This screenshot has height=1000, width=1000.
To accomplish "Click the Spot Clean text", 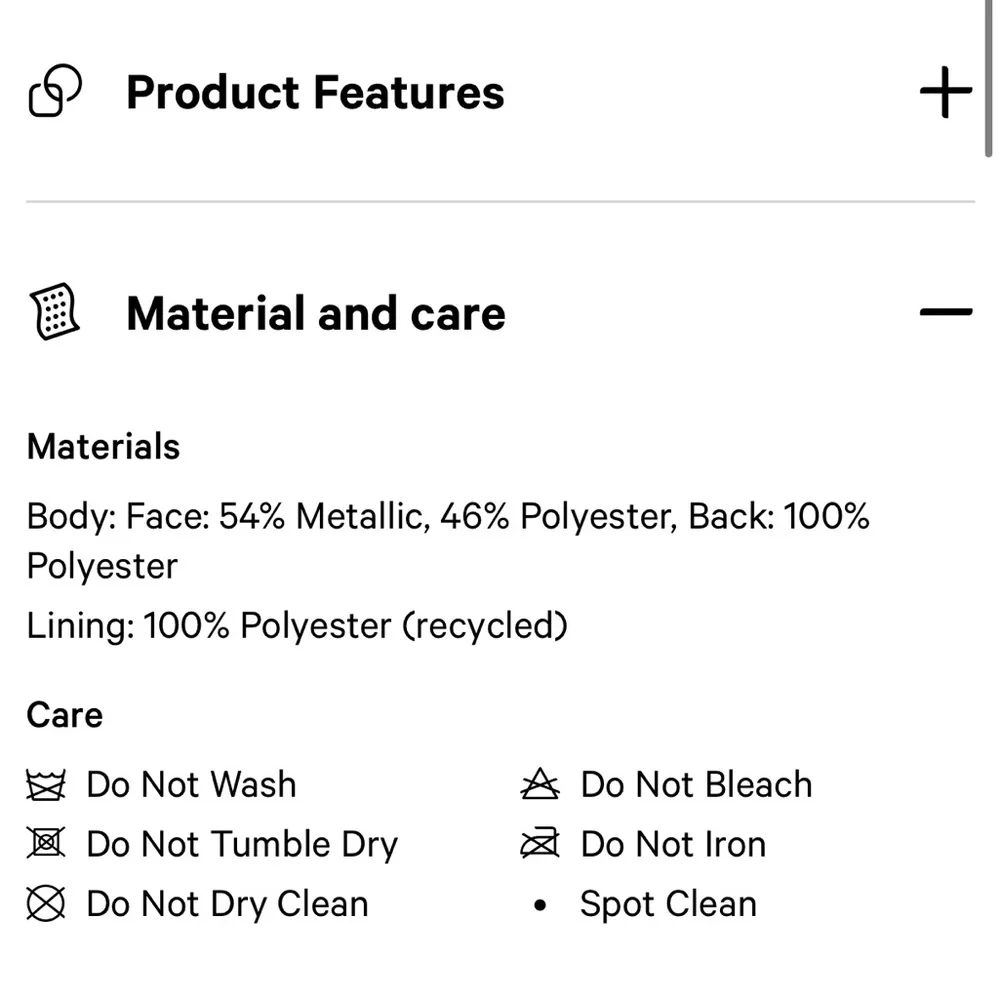I will pyautogui.click(x=668, y=904).
